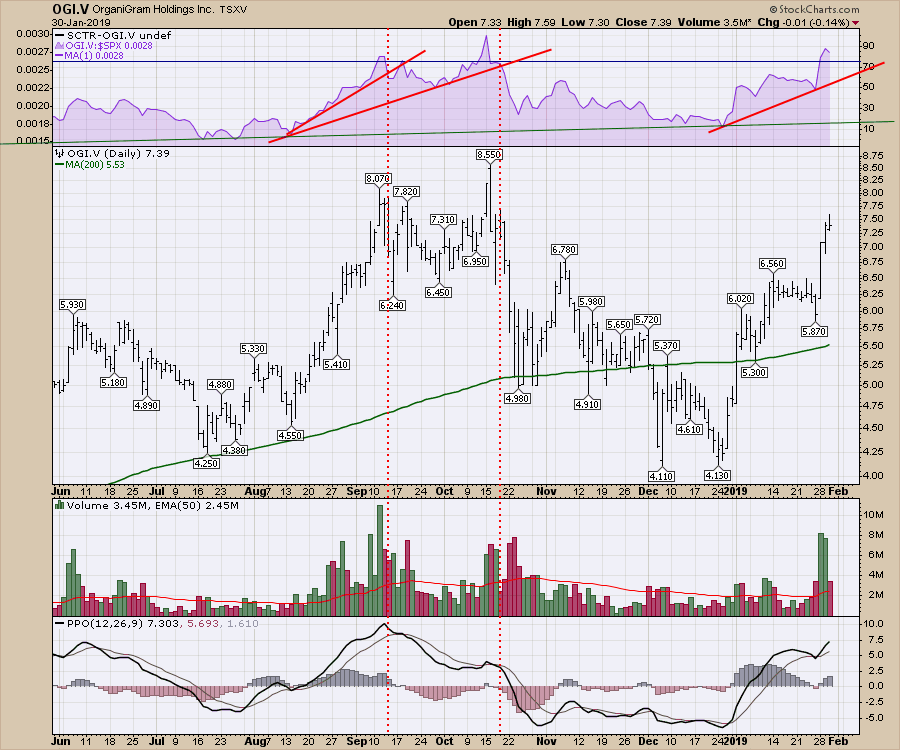This screenshot has width=900, height=750.
Task: Click the 5.330 price label
Action: pos(253,348)
